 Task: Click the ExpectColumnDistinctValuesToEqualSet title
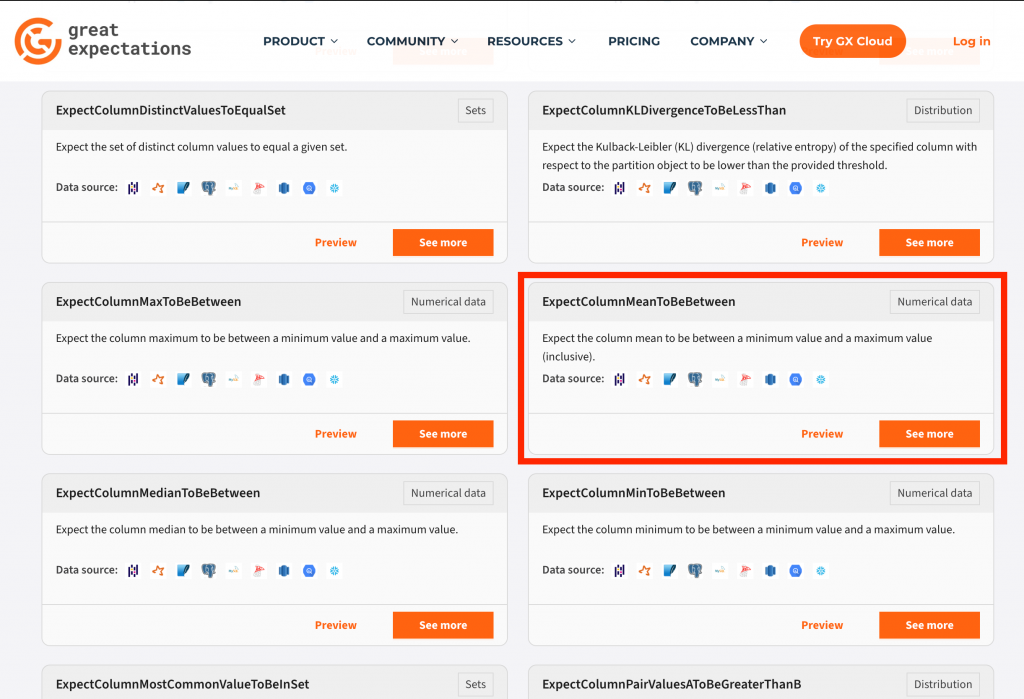pyautogui.click(x=170, y=110)
